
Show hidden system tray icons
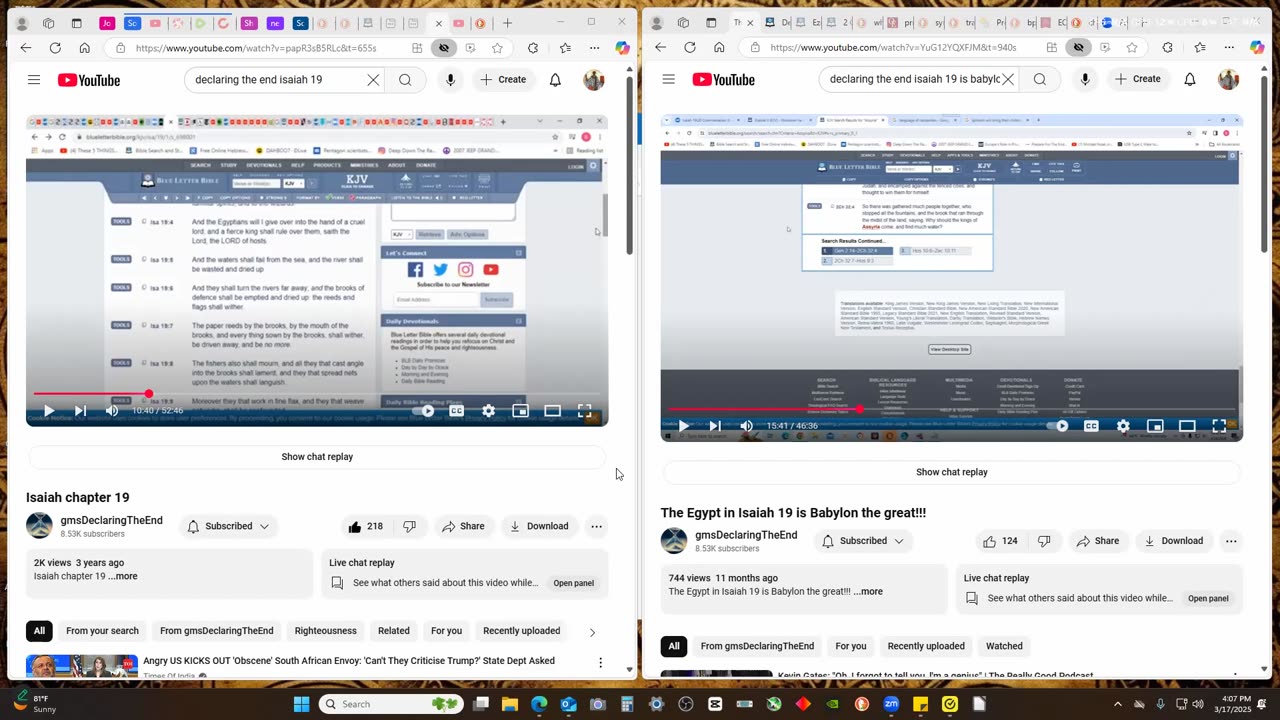point(1118,704)
